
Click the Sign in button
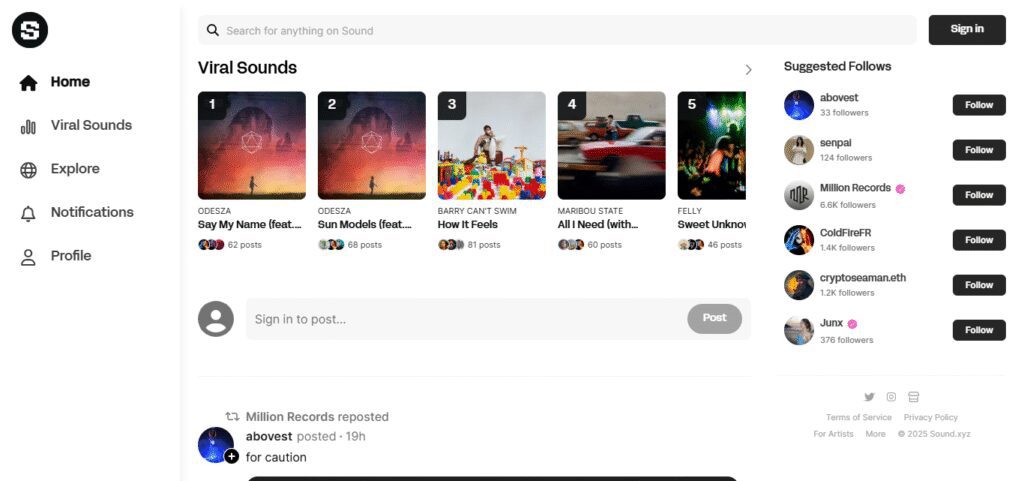click(967, 29)
